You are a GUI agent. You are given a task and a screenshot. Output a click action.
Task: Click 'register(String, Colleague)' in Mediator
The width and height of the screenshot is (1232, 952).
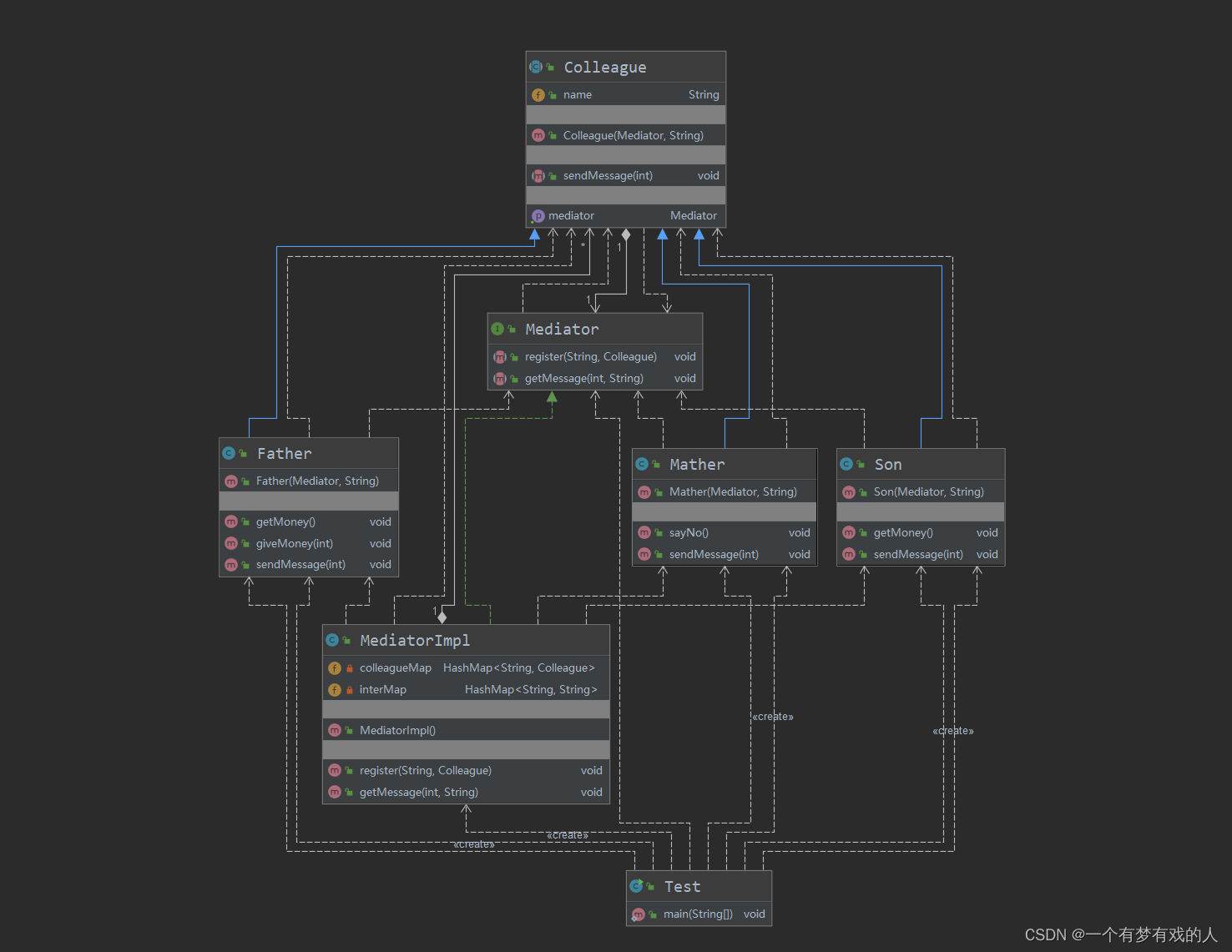[x=591, y=357]
